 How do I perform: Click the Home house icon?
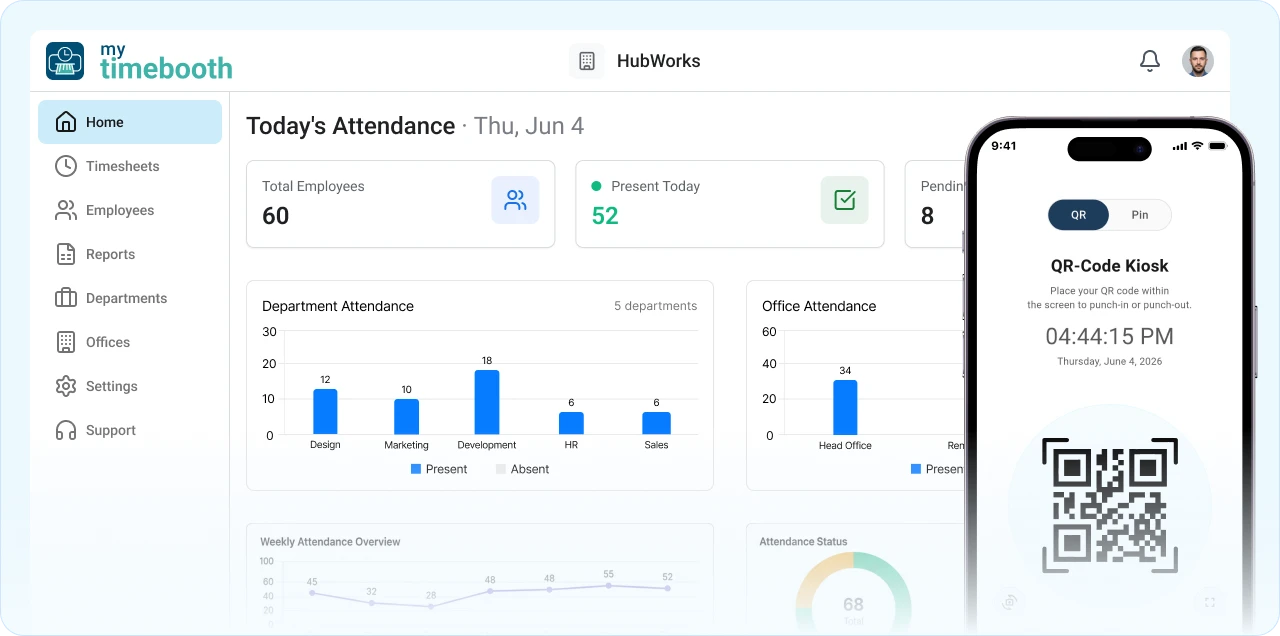[x=66, y=122]
